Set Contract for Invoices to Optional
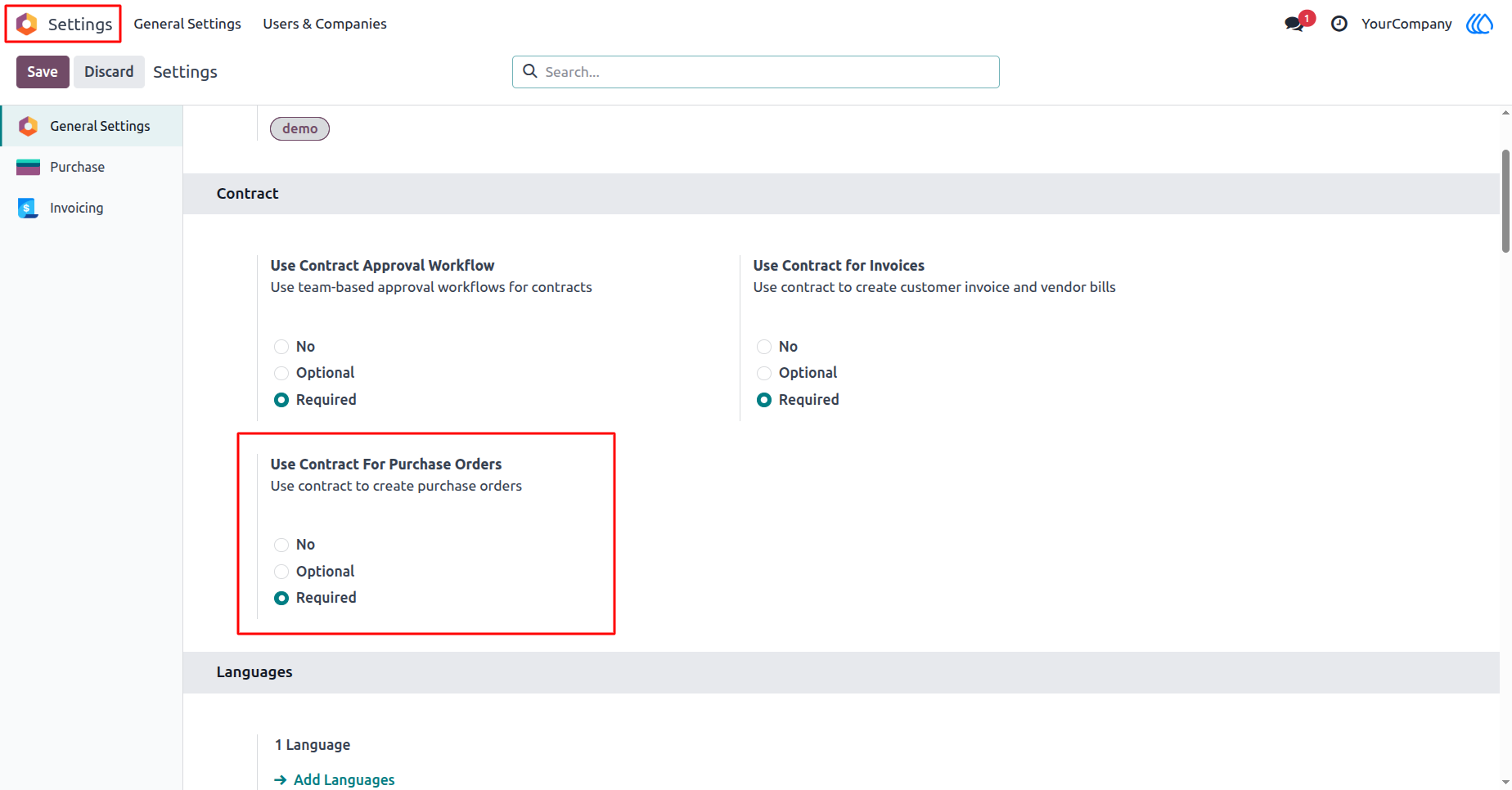 pos(764,373)
